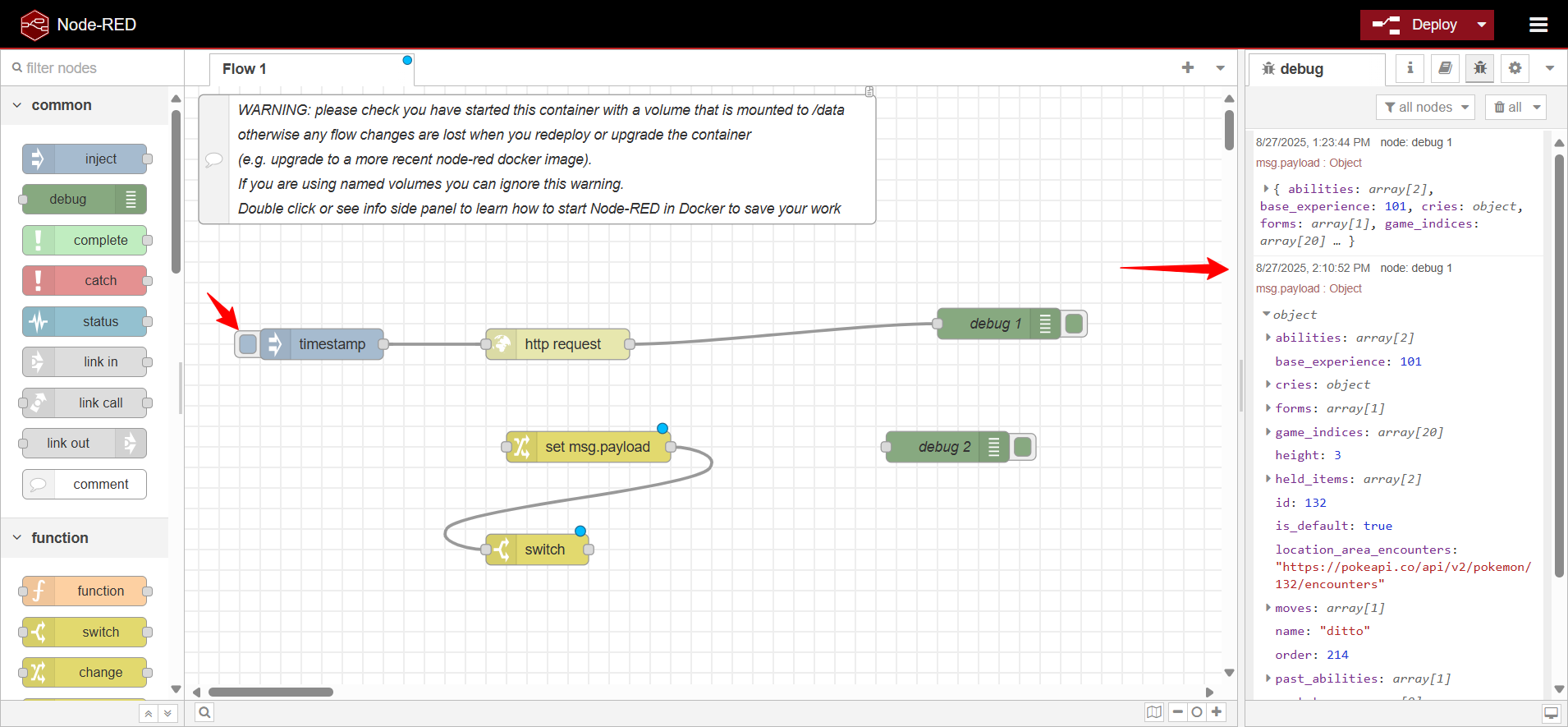Zoom in the workspace with plus icon
This screenshot has height=727, width=1568.
click(x=1217, y=712)
